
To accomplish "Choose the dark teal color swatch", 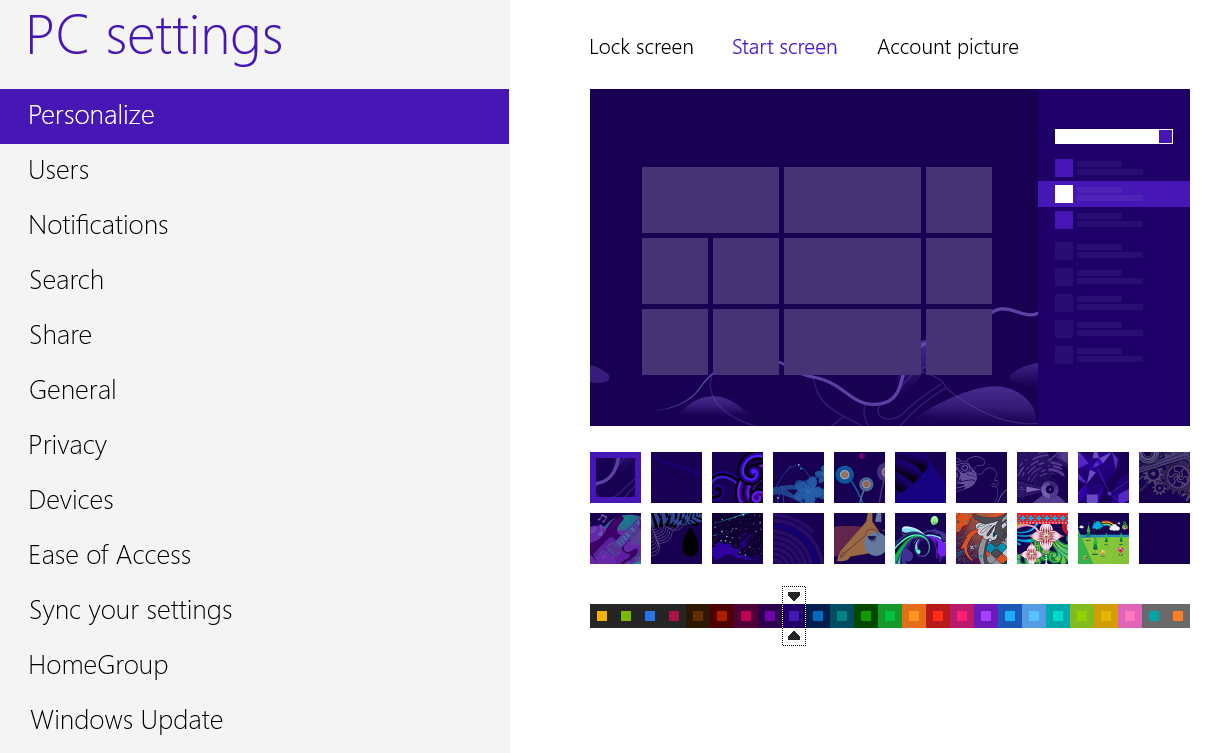I will 842,616.
